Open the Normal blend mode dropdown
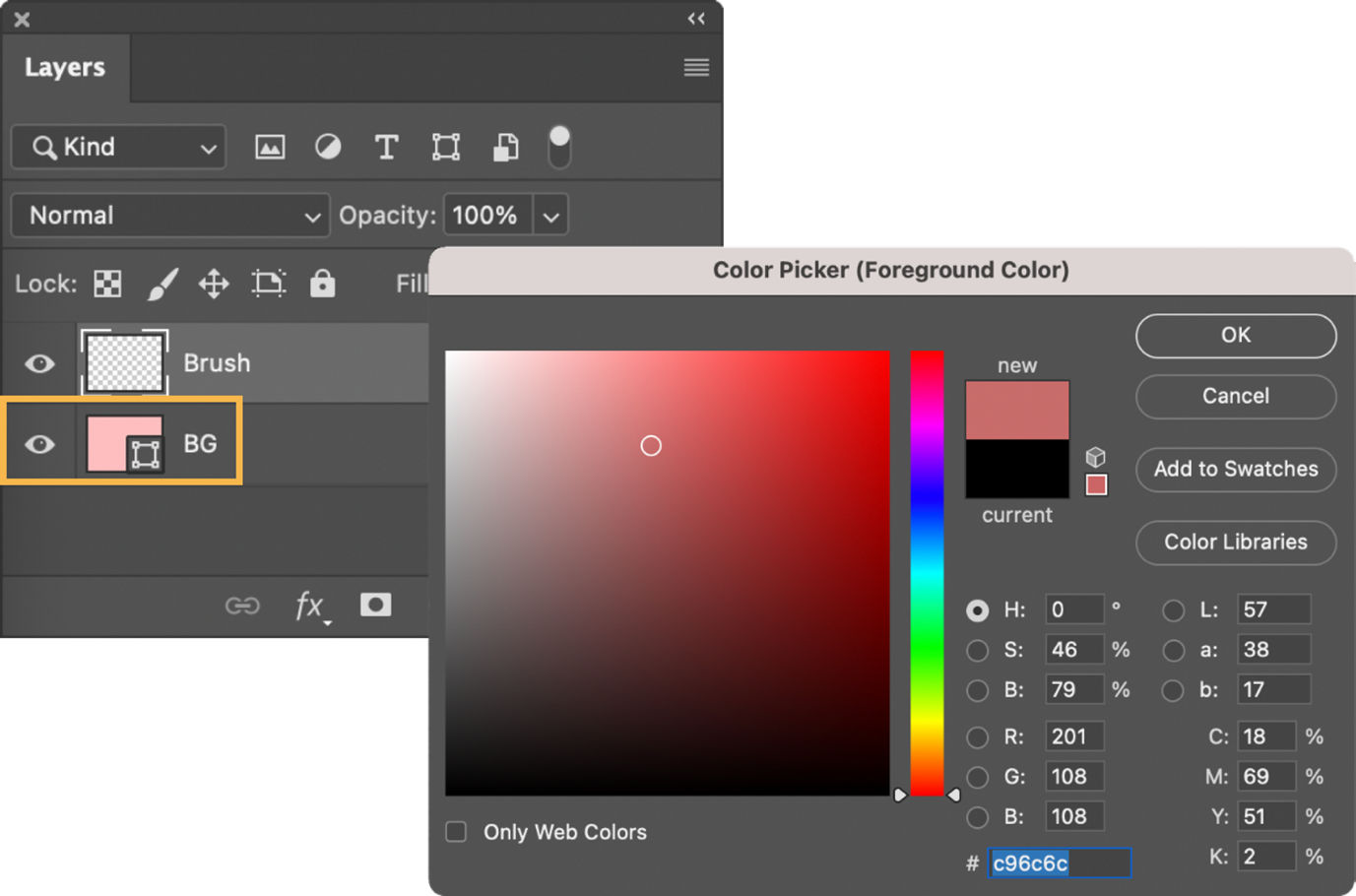 tap(169, 215)
